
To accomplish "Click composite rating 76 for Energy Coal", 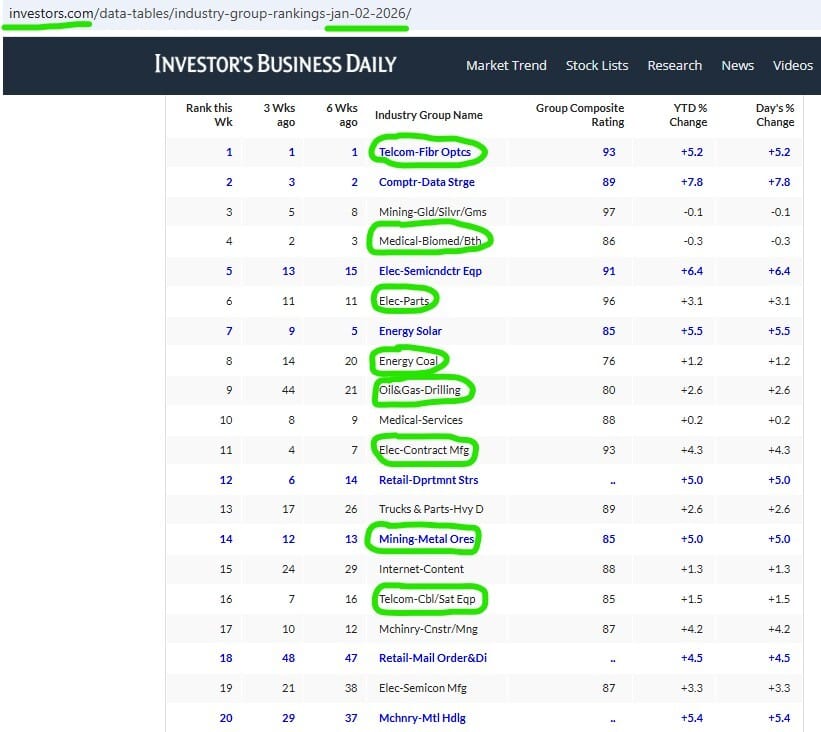I will [x=608, y=361].
